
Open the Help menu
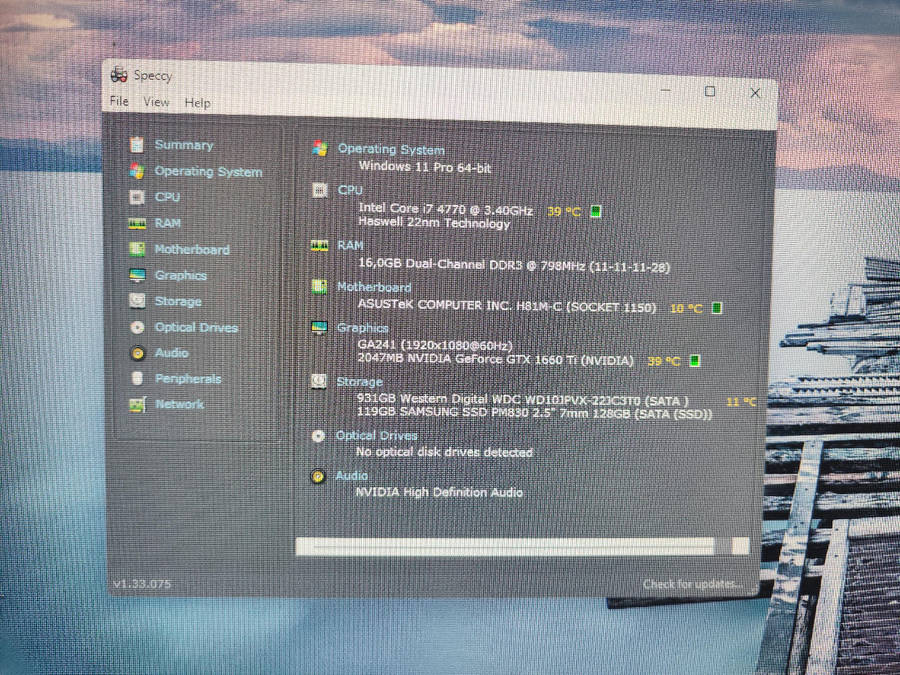(197, 102)
